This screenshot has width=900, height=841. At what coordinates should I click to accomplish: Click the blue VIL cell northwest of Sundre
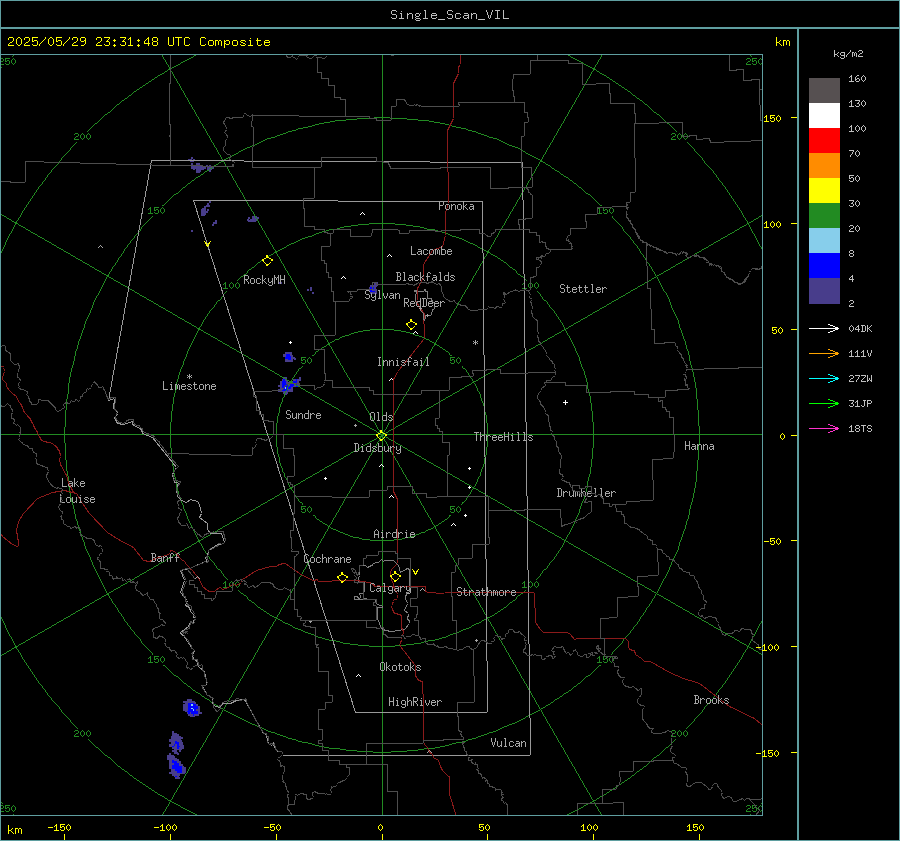click(289, 385)
